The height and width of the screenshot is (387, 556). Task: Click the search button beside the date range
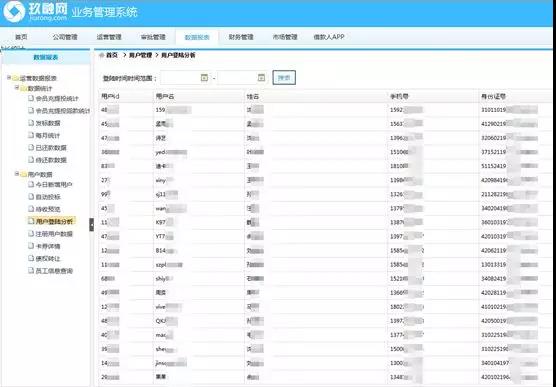click(x=284, y=78)
